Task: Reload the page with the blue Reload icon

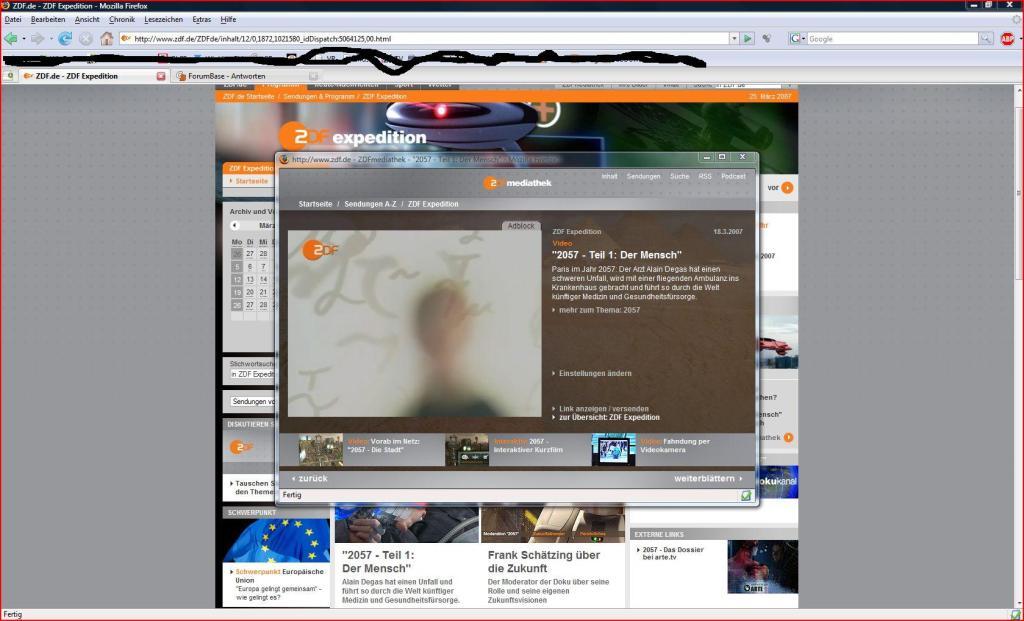Action: (x=65, y=39)
